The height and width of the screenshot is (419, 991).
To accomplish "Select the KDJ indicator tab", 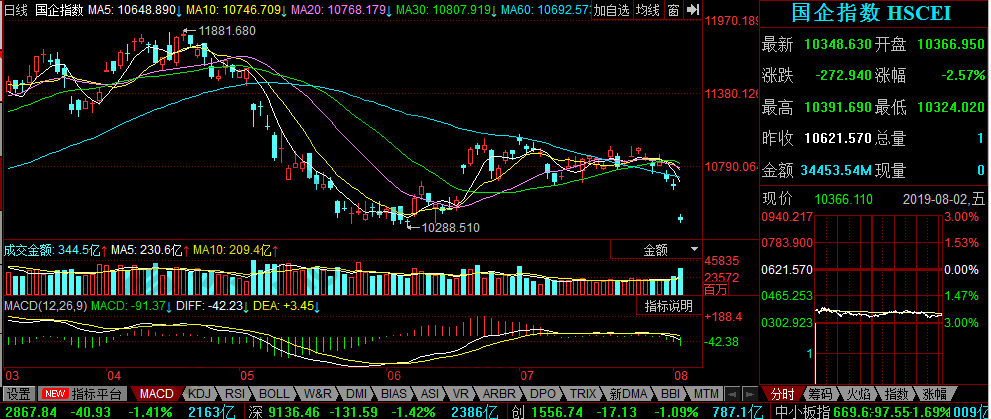I will point(200,393).
